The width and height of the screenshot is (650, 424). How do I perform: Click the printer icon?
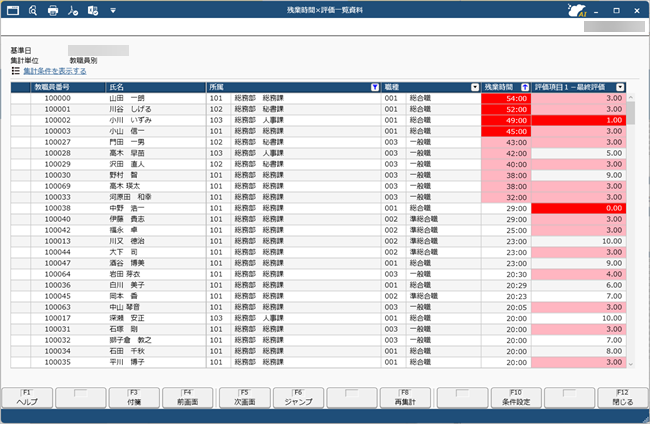53,10
